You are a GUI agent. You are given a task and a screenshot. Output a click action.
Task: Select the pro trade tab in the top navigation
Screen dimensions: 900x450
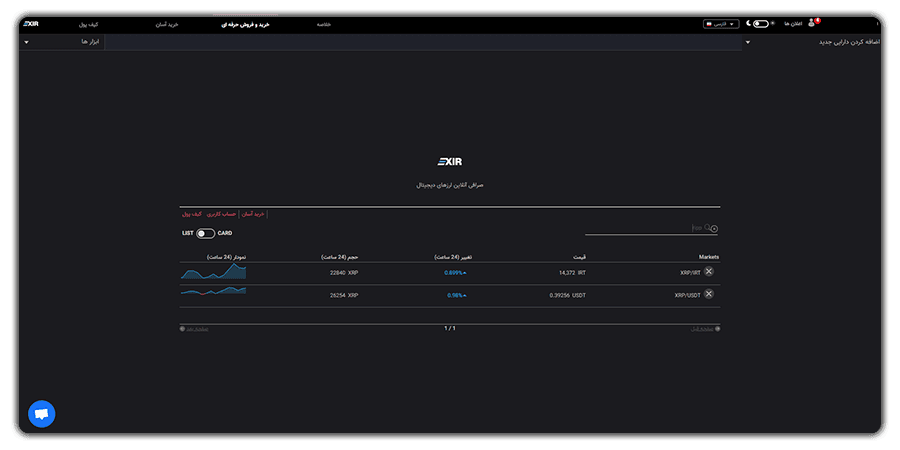click(246, 25)
